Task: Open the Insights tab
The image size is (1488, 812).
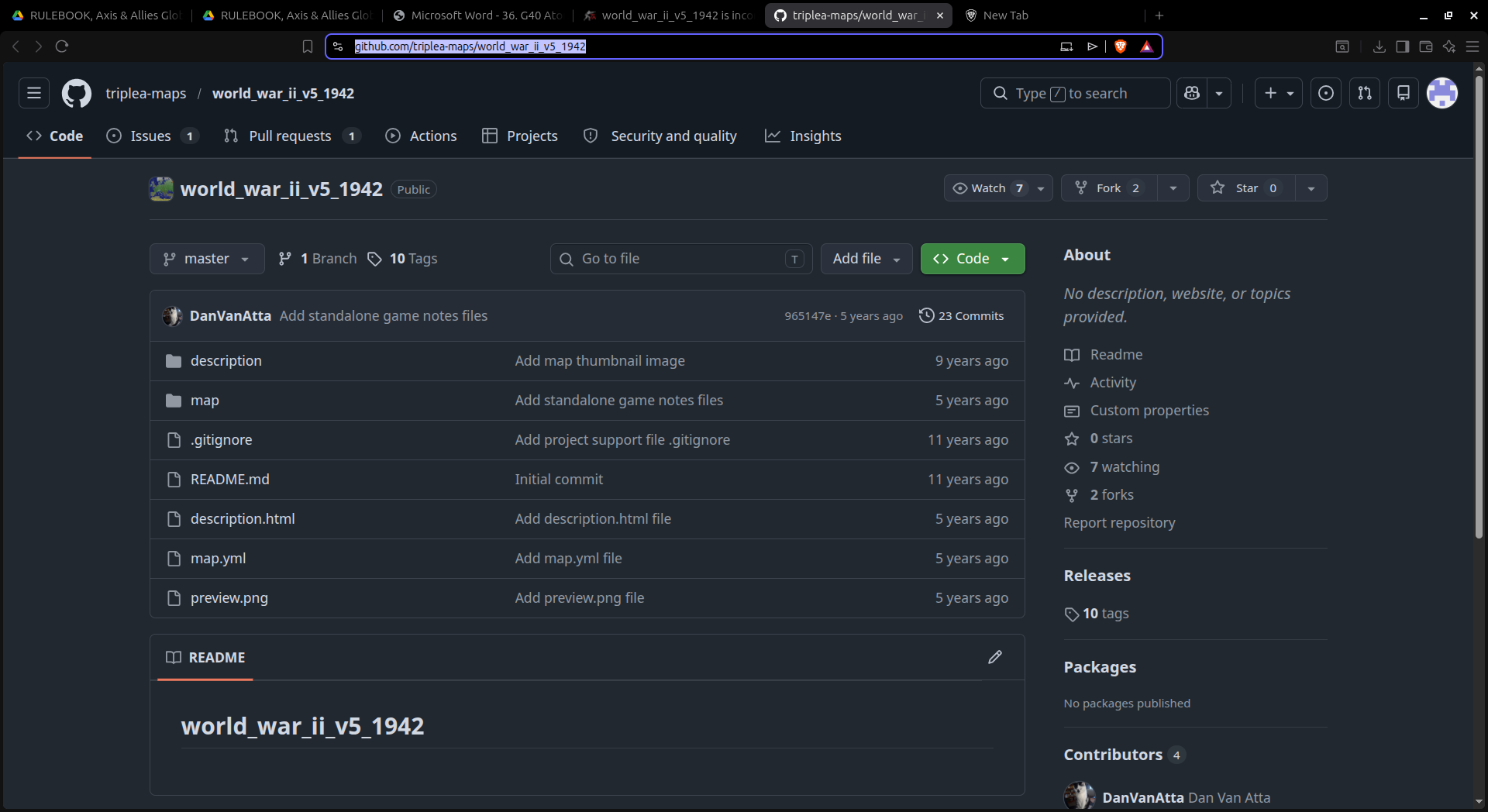Action: tap(803, 136)
